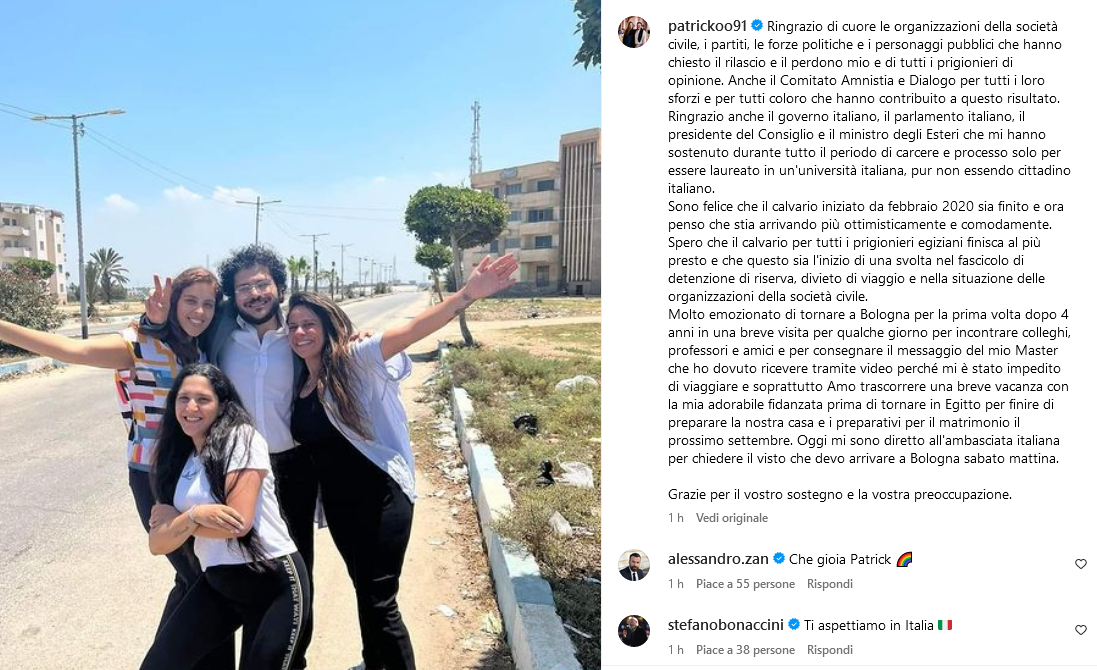This screenshot has height=670, width=1097.
Task: Click patrickoo91's verified badge
Action: point(757,26)
